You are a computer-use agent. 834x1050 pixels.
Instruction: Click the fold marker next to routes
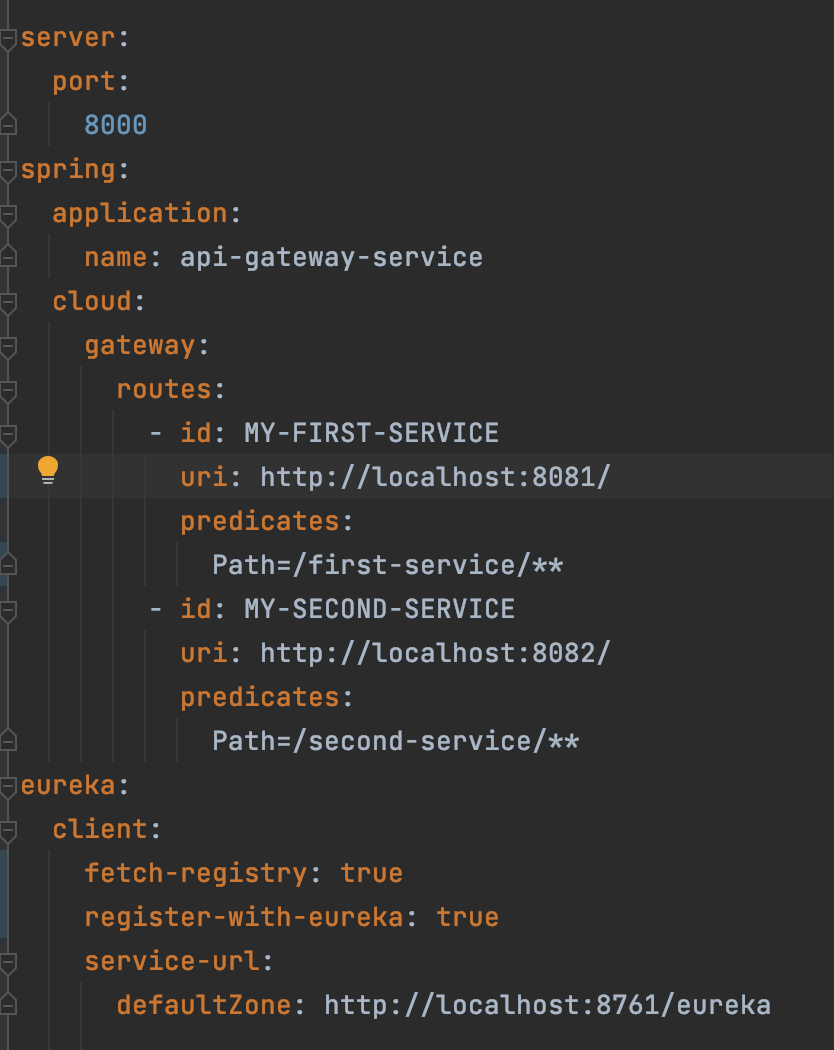pyautogui.click(x=8, y=389)
